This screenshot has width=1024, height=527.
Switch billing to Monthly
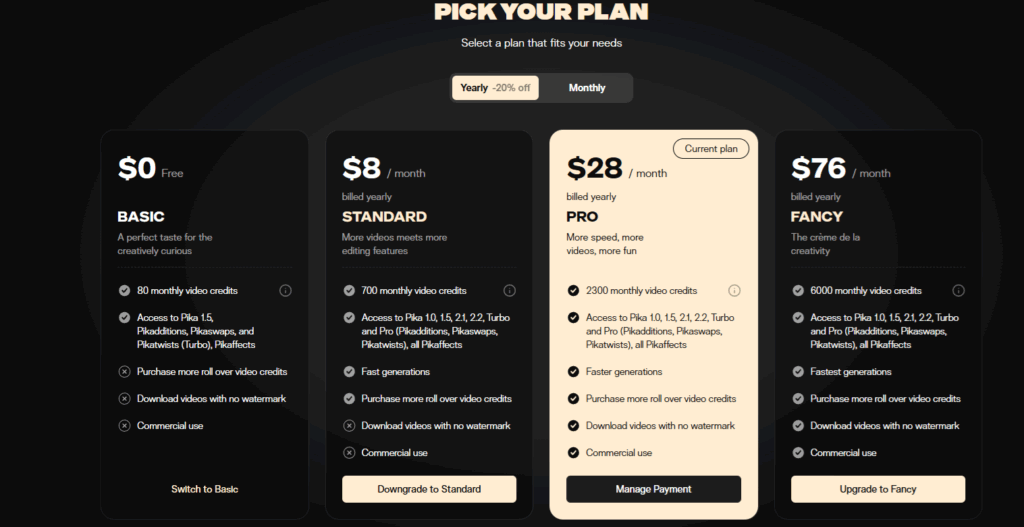586,88
